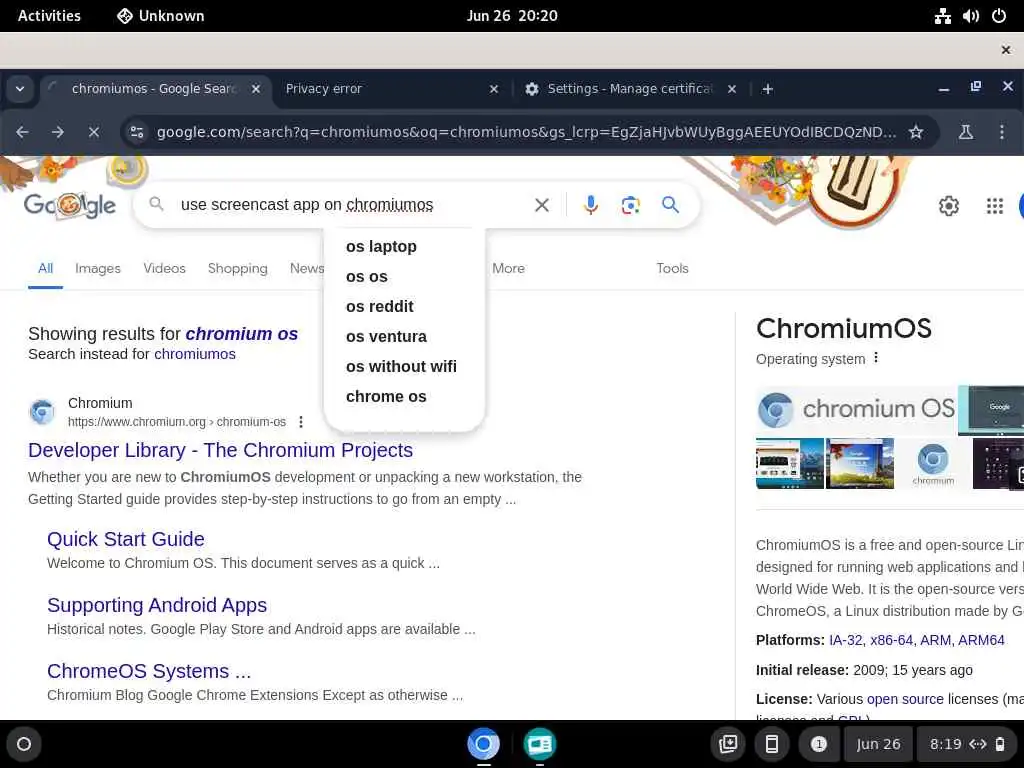View the mountain wallpaper ChromiumOS thumbnail
Screen dimensions: 1024x768
click(859, 464)
